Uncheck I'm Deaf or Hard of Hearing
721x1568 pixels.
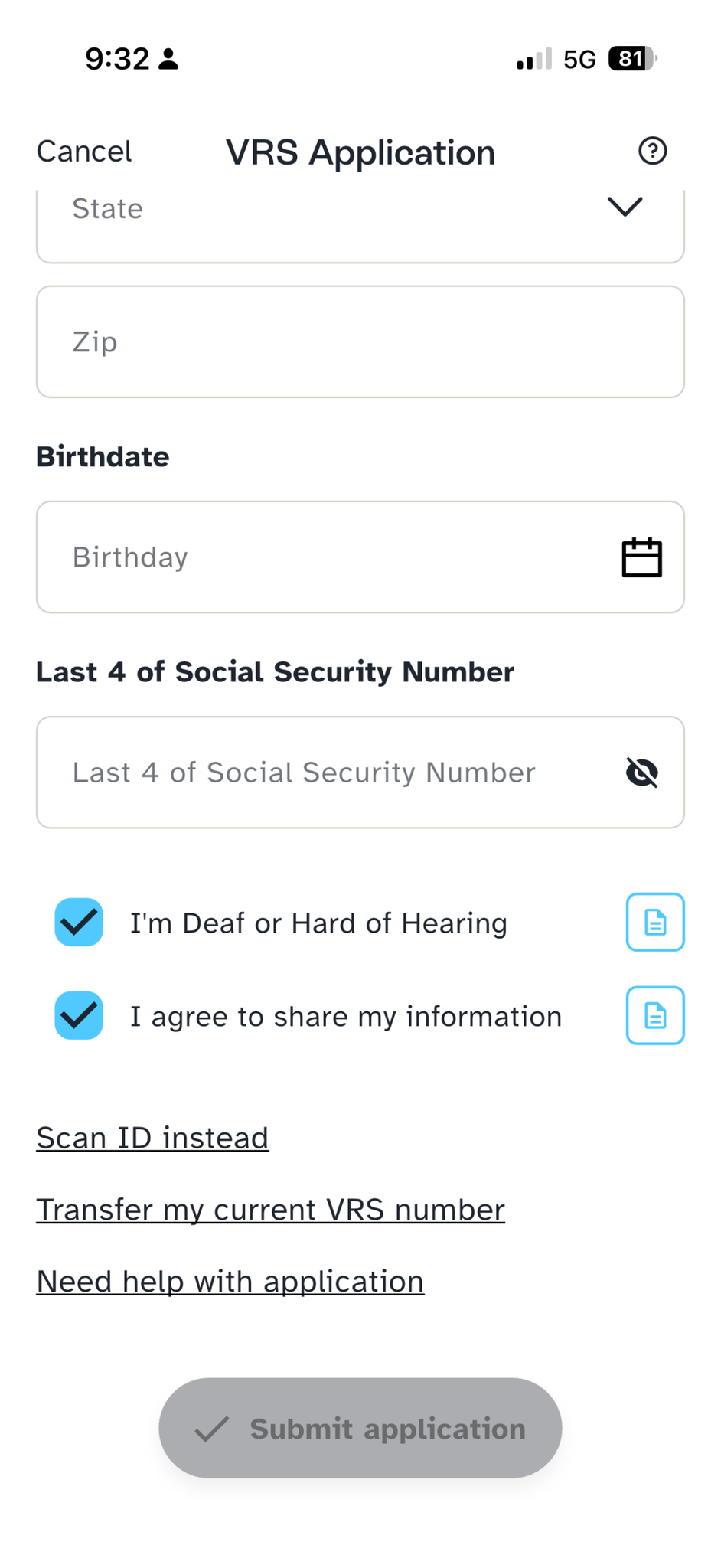coord(79,922)
